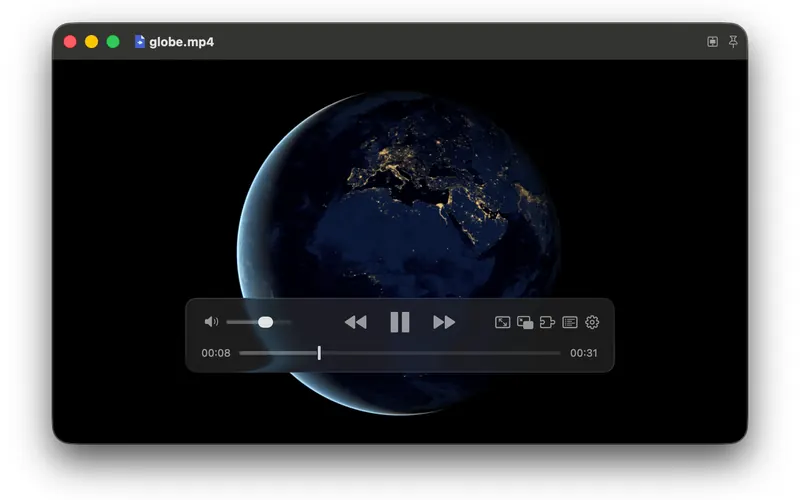Click the globe.mp4 window title
800x500 pixels.
(x=182, y=42)
